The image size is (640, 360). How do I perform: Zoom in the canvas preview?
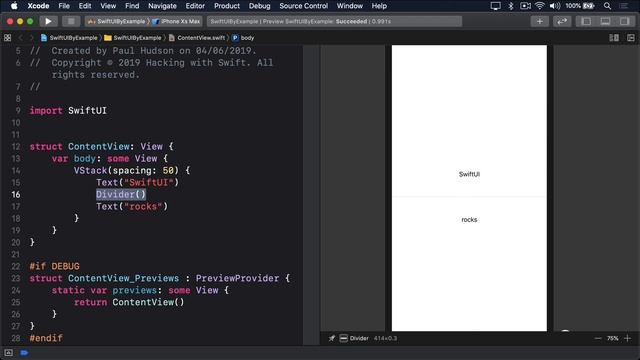coord(628,338)
